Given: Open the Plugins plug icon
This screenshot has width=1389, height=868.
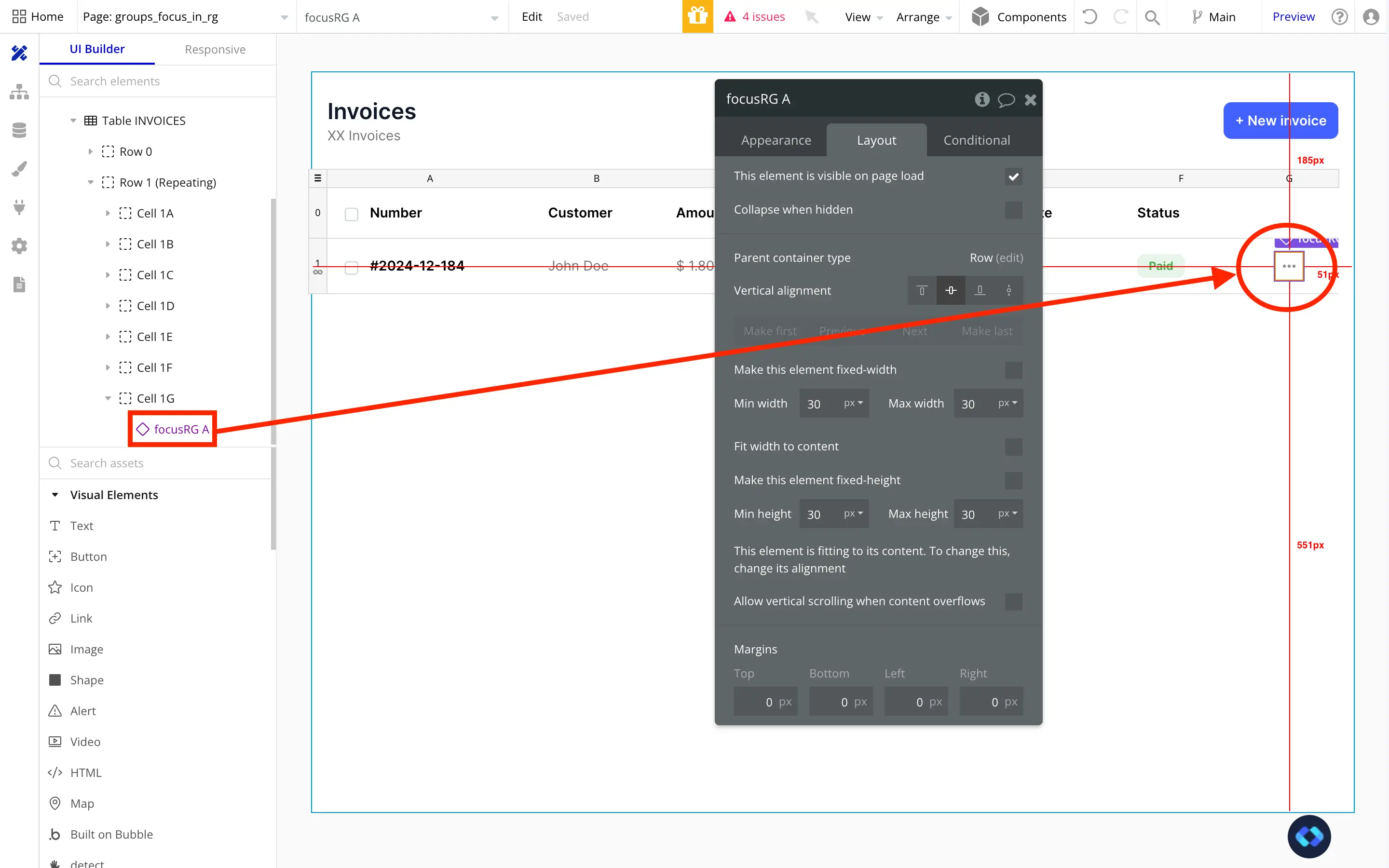Looking at the screenshot, I should click(x=19, y=207).
